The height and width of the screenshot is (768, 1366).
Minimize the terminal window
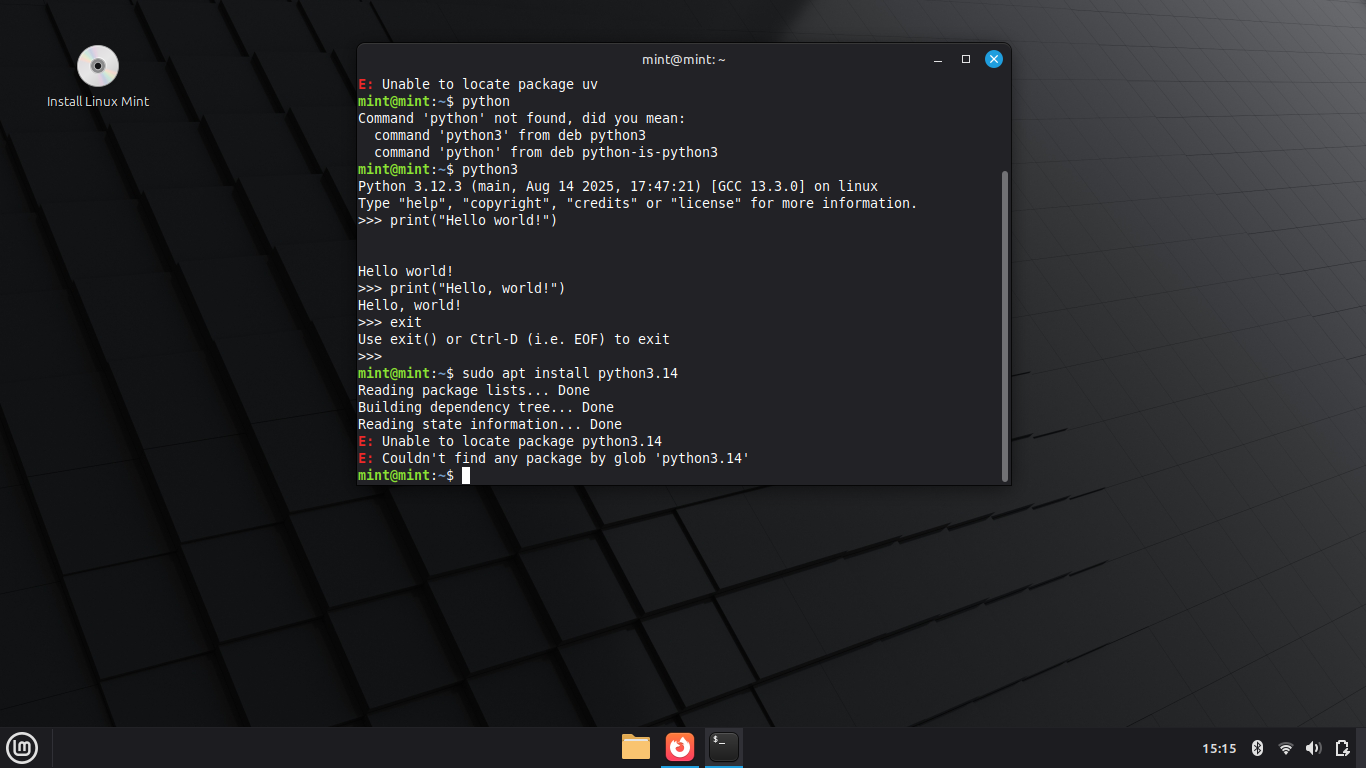point(938,59)
